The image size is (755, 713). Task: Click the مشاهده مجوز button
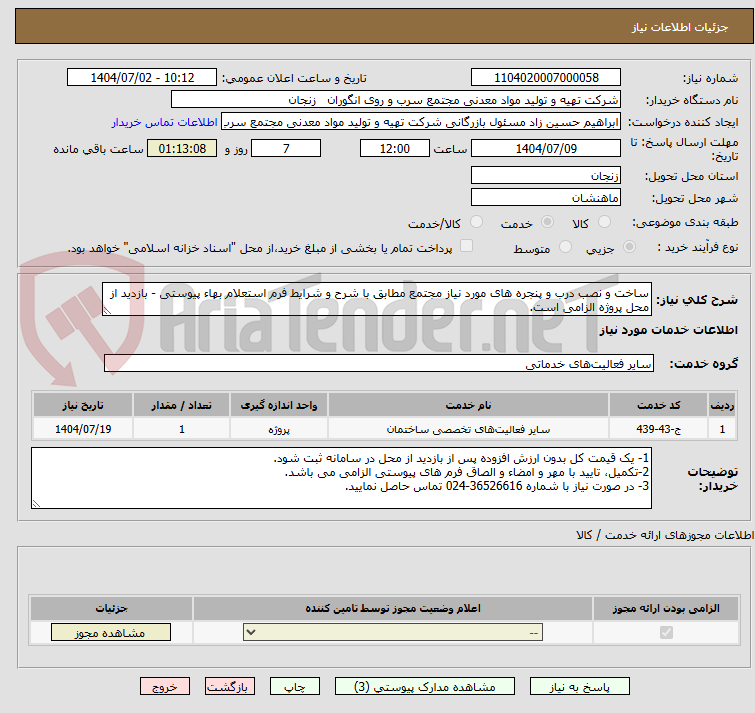[x=111, y=632]
